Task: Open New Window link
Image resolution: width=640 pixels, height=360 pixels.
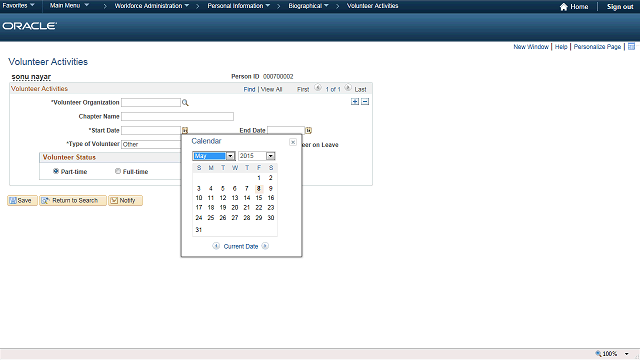Action: click(x=531, y=47)
